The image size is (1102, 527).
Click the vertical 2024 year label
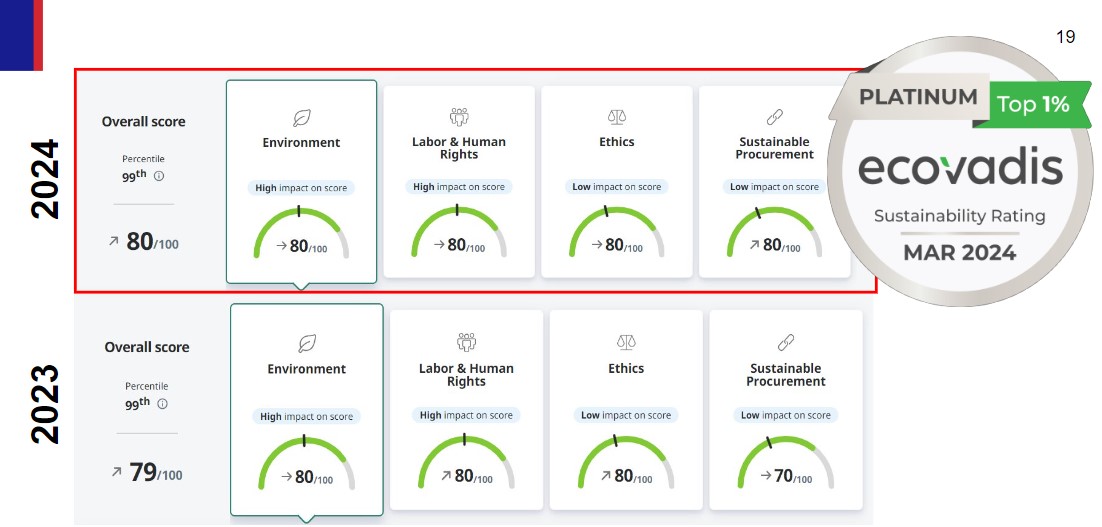(45, 179)
